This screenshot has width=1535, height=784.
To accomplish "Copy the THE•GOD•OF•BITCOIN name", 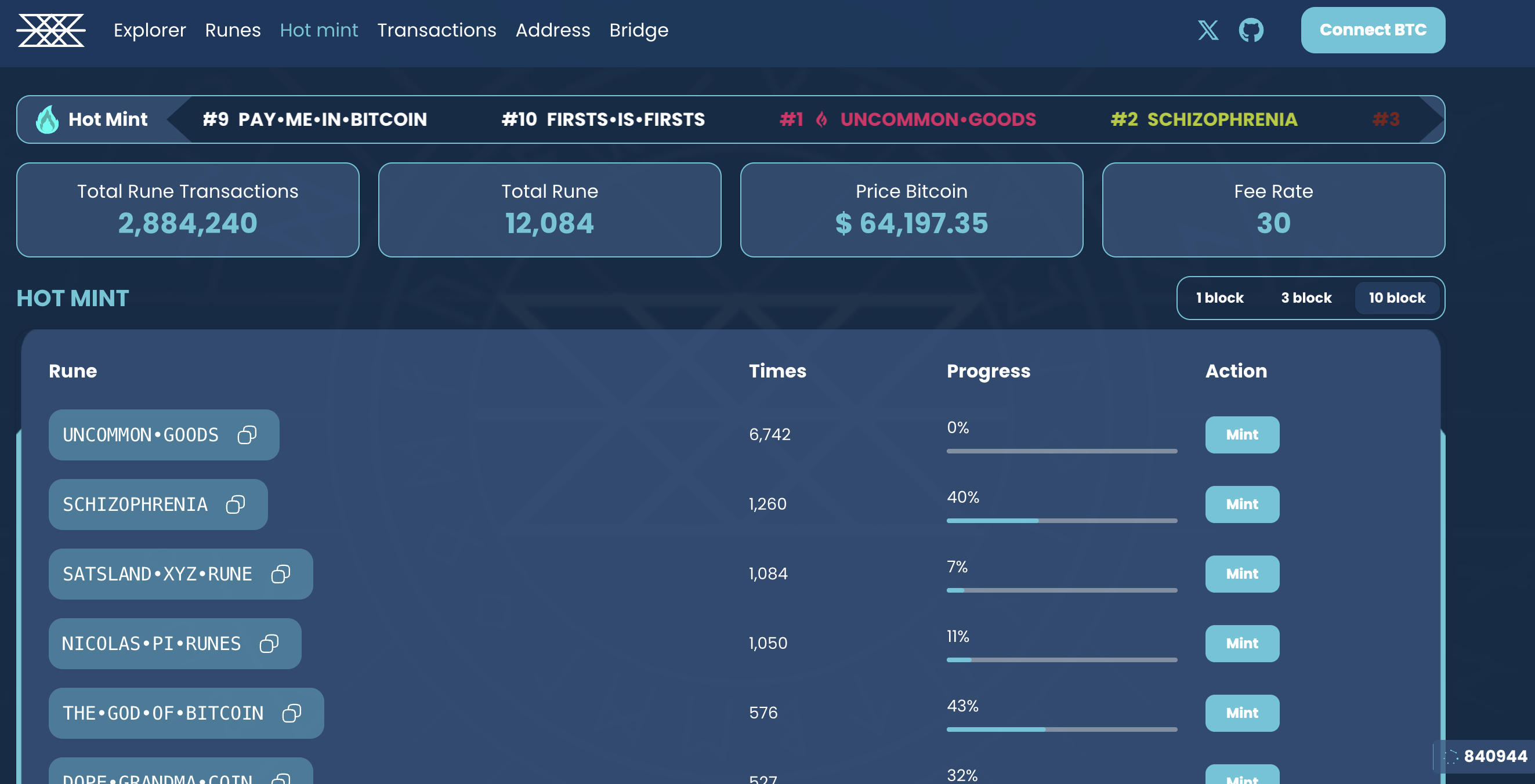I will pos(292,713).
